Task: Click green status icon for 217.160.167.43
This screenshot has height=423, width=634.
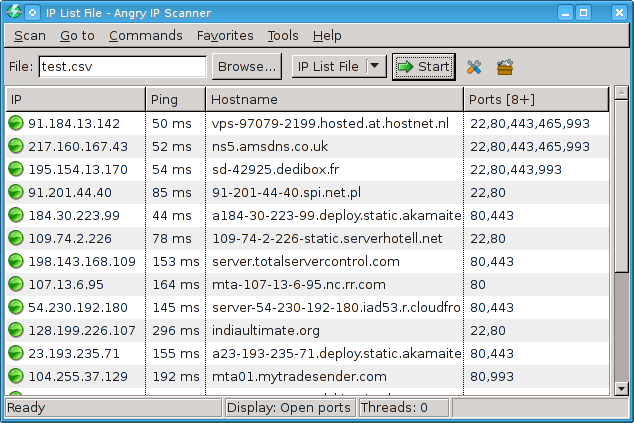Action: coord(16,146)
